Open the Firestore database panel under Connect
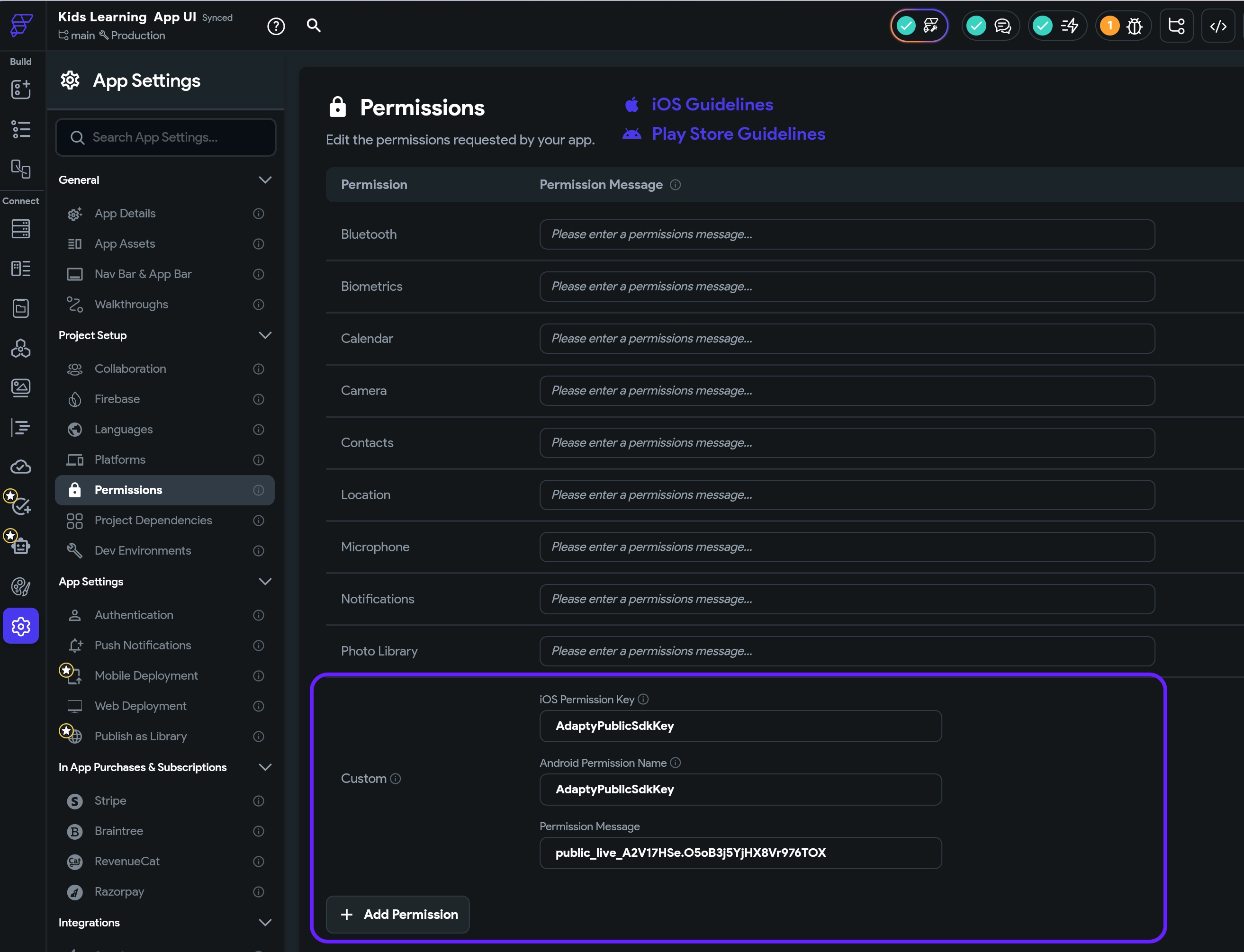The width and height of the screenshot is (1244, 952). 20,228
